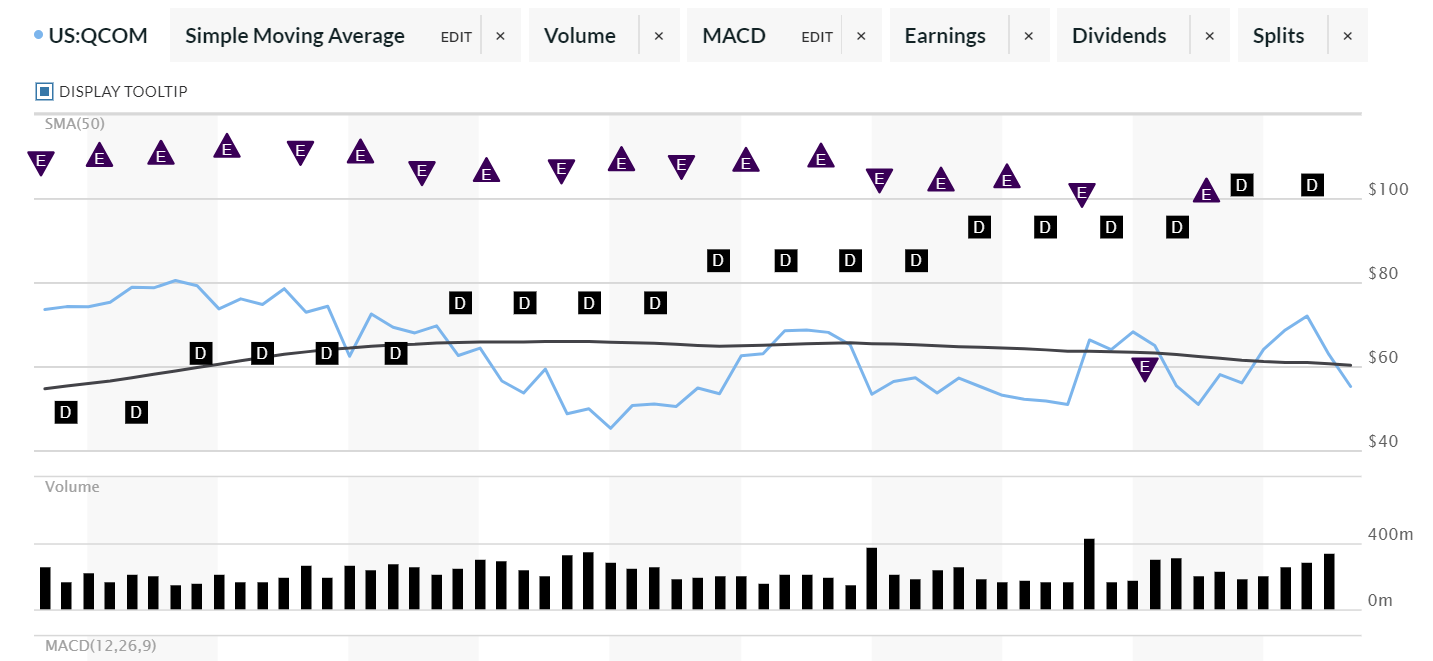The height and width of the screenshot is (661, 1433).
Task: Click the rightmost D dividend marker near $100
Action: pos(1311,184)
